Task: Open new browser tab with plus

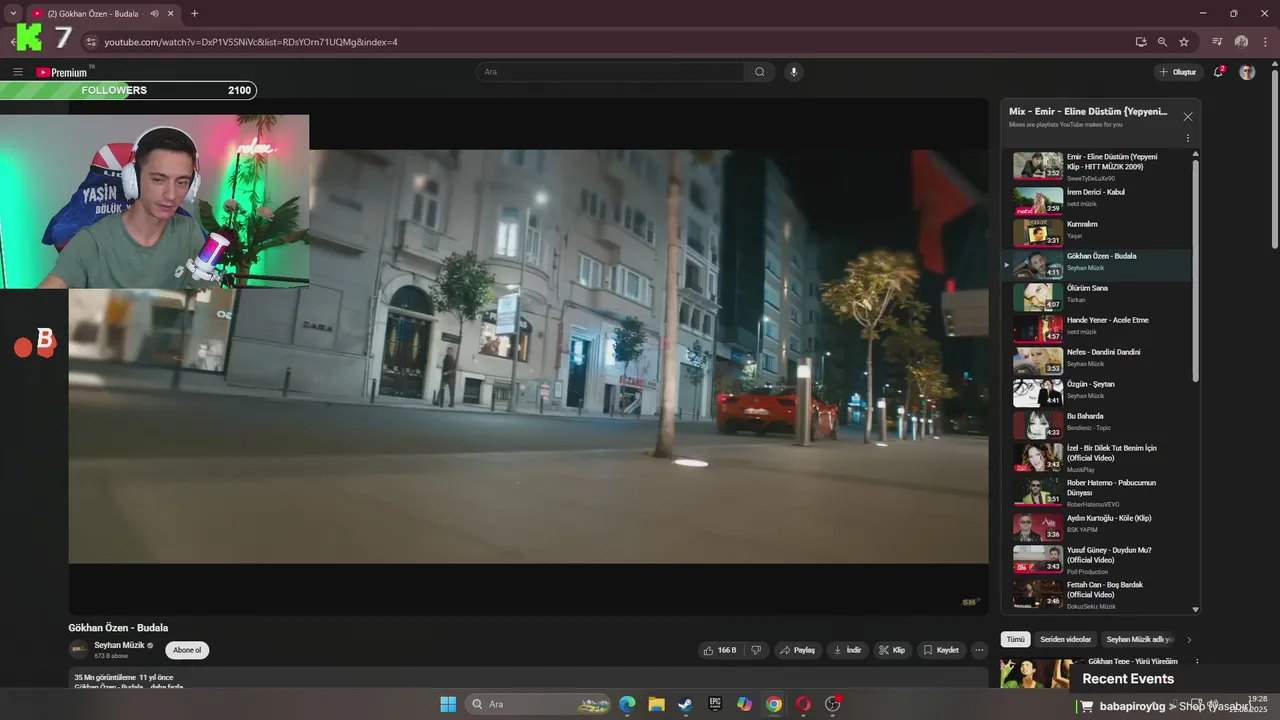Action: (x=194, y=13)
